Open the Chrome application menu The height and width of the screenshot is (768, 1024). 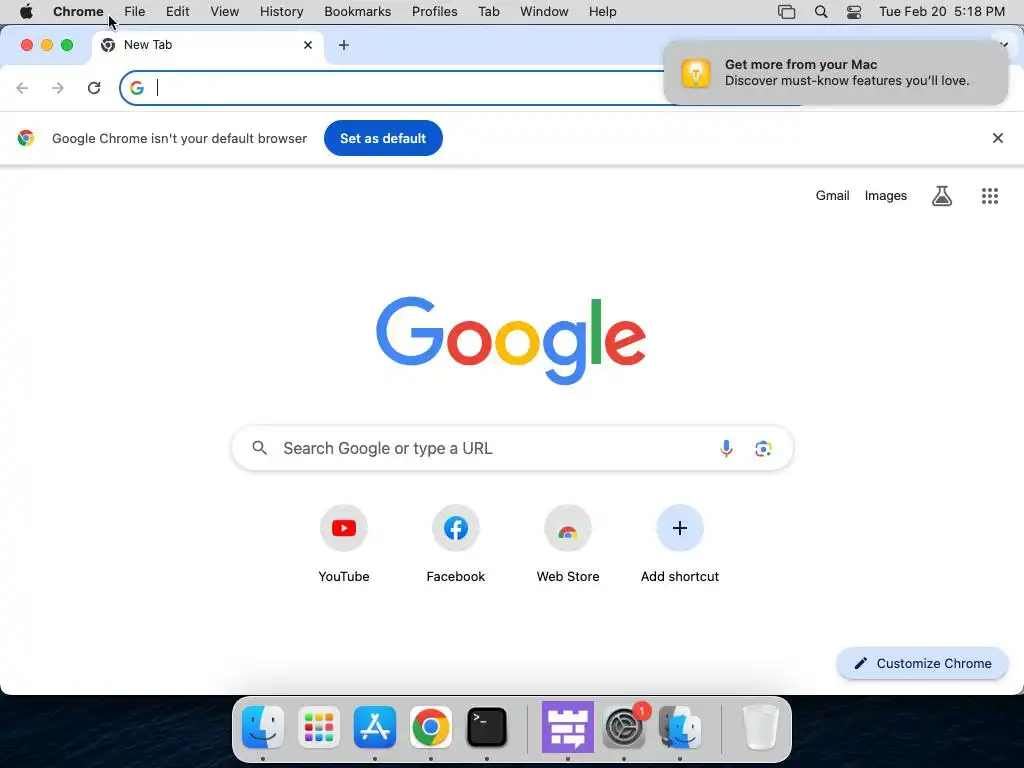pos(78,12)
